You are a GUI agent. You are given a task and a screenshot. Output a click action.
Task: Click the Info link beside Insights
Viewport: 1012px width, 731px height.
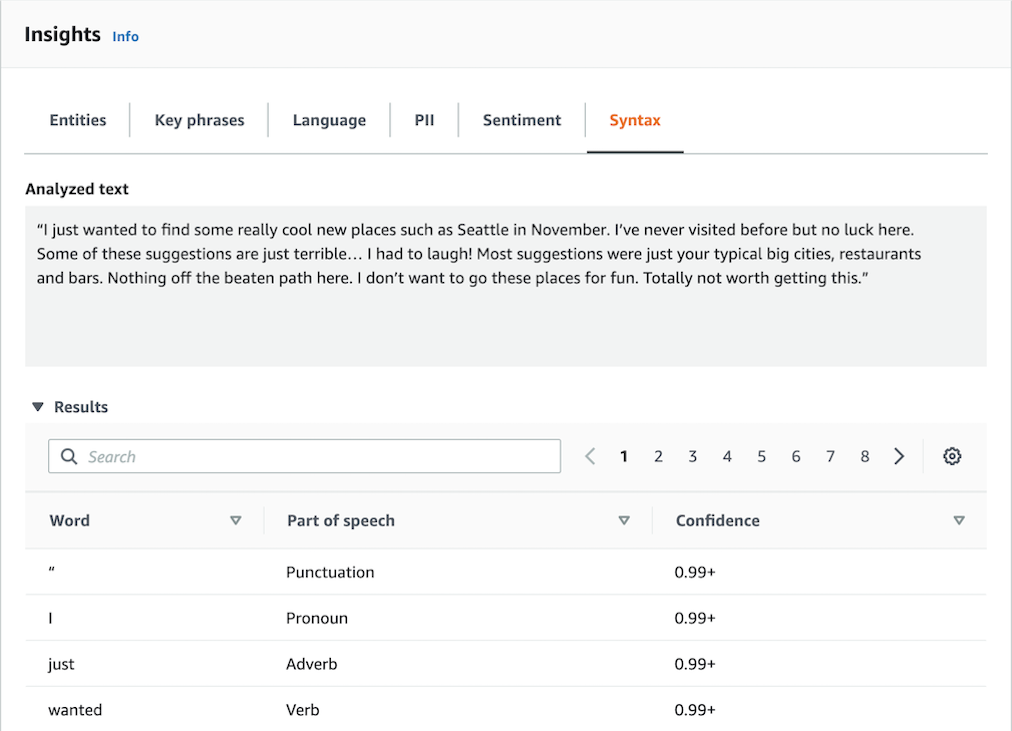(125, 36)
